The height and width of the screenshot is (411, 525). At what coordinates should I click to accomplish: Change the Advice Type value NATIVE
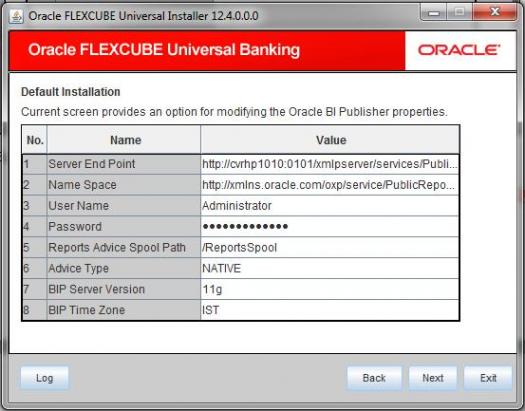coord(329,268)
